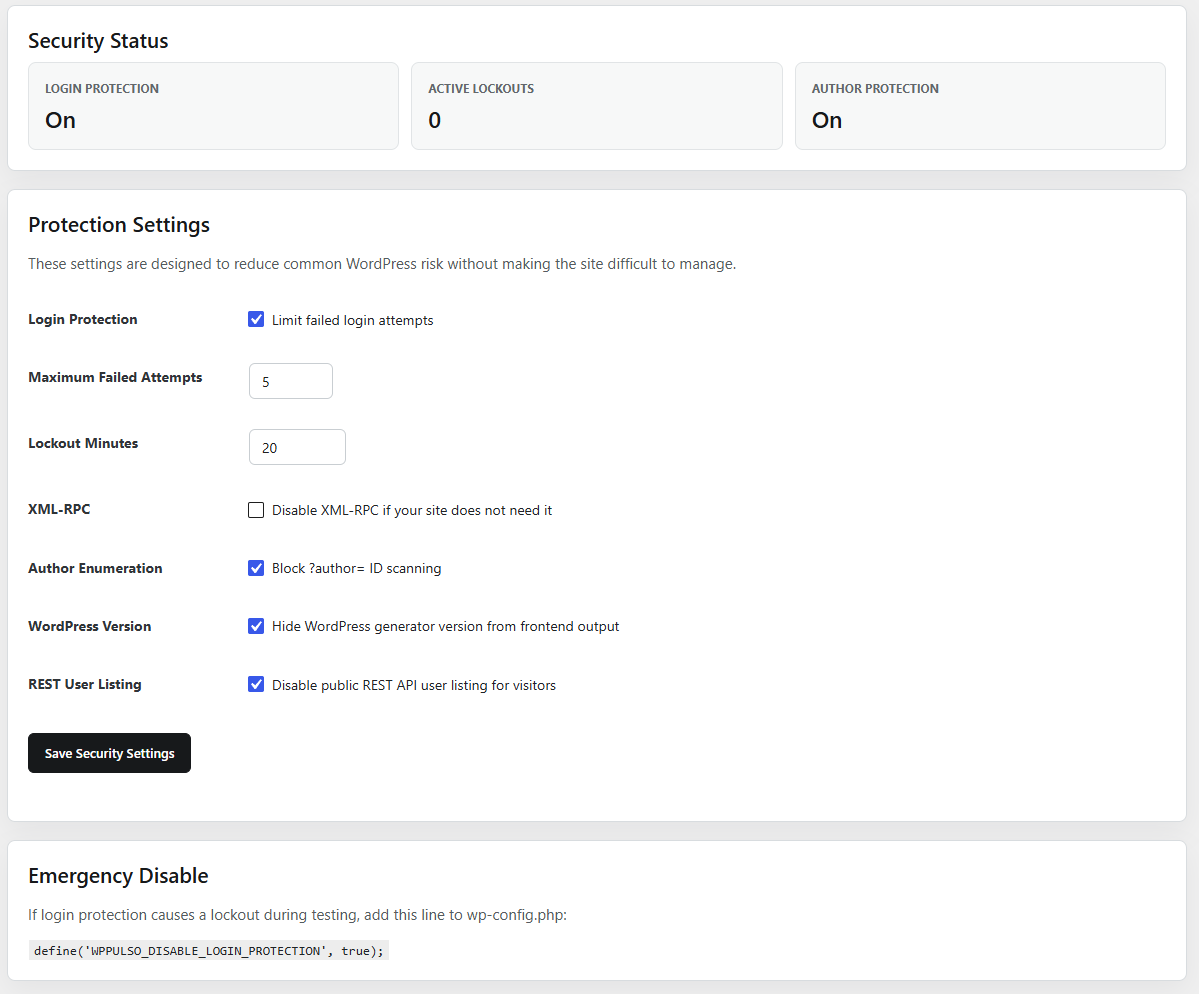
Task: Toggle Block ?author= ID scanning checkbox
Action: click(256, 568)
